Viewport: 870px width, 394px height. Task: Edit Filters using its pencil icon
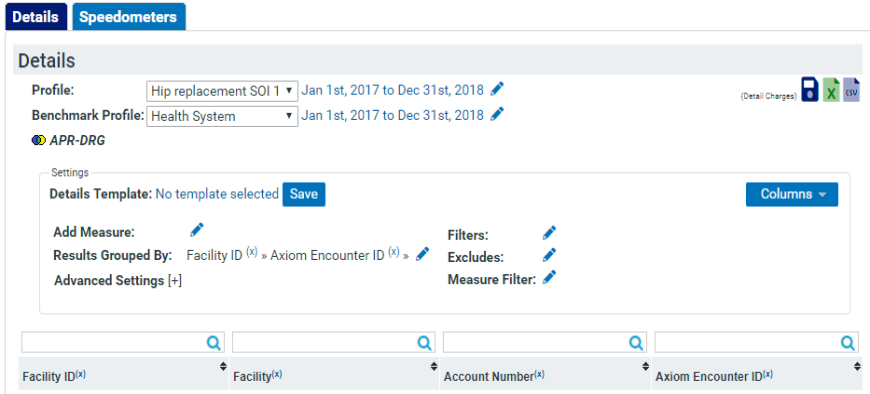(549, 233)
